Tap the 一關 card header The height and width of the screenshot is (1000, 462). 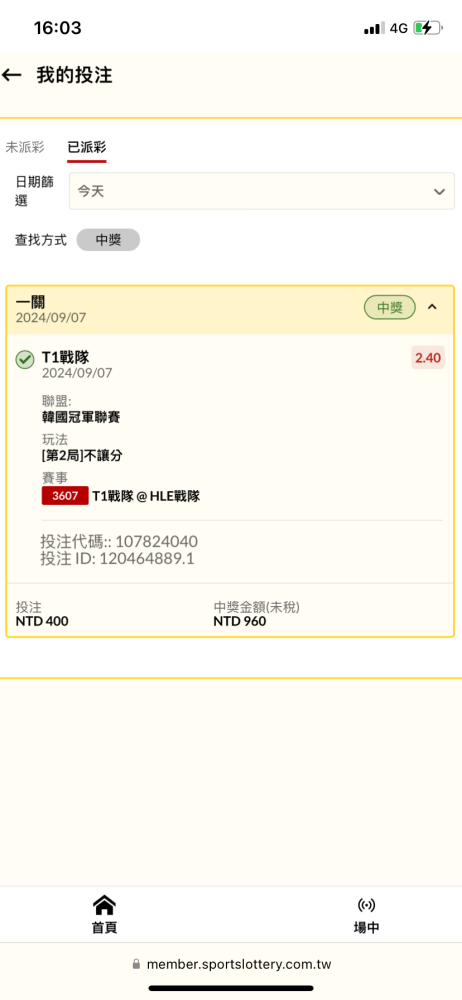coord(231,309)
